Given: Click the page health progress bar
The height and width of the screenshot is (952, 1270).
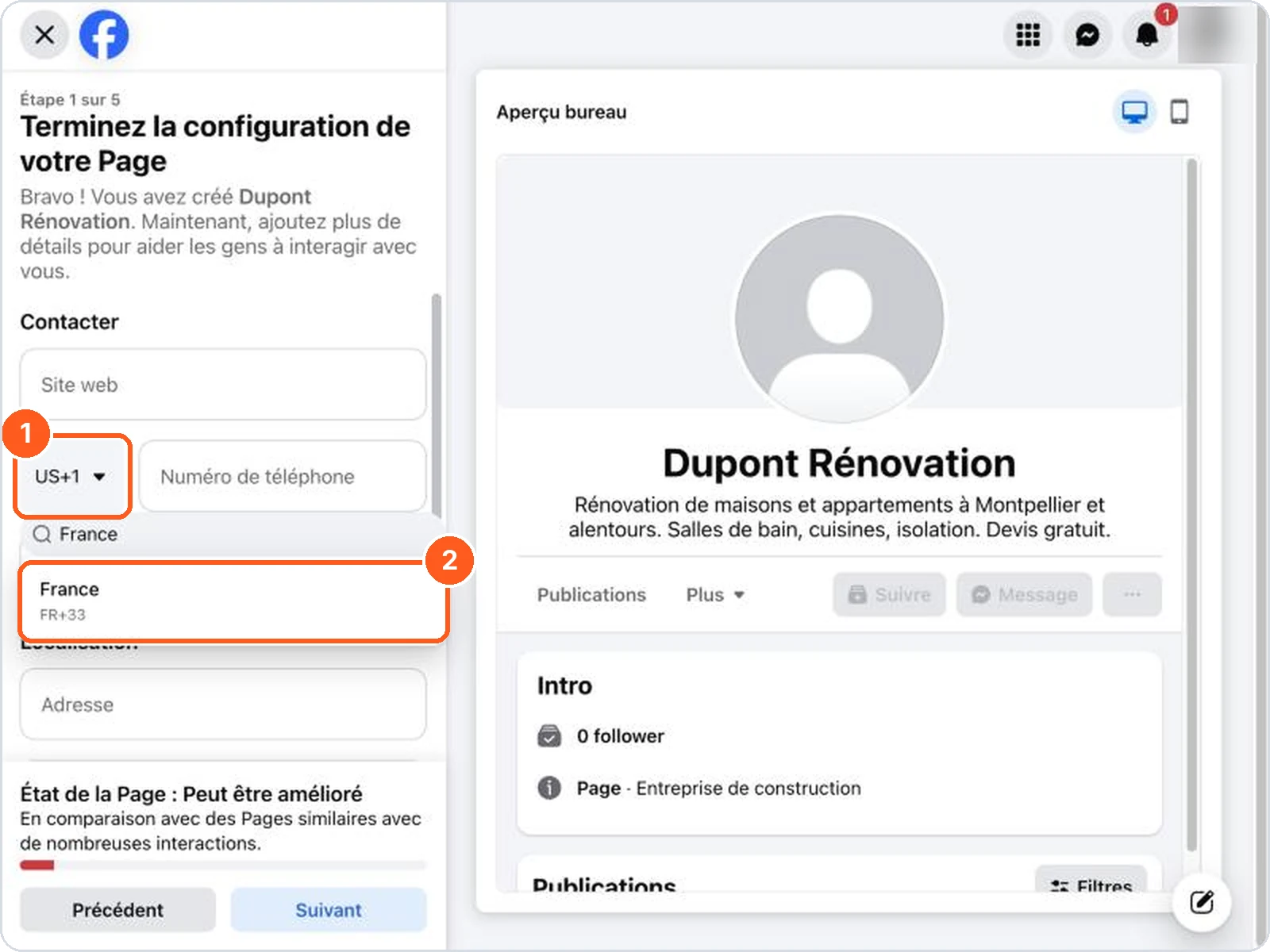Looking at the screenshot, I should tap(223, 865).
